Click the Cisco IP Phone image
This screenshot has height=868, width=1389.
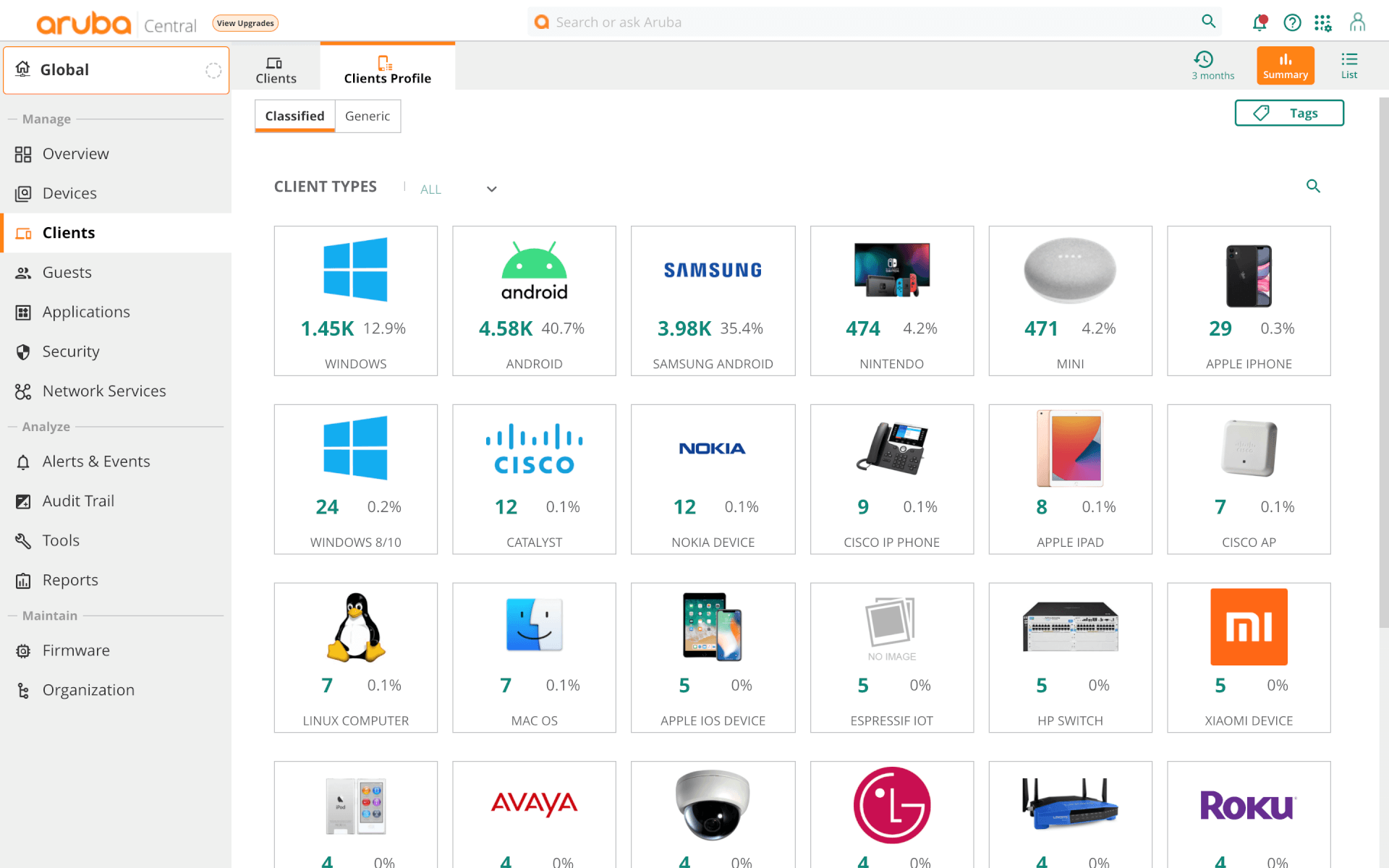(891, 448)
